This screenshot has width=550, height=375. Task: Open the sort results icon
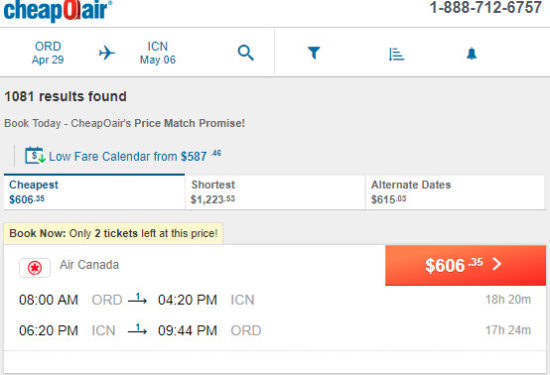point(396,54)
